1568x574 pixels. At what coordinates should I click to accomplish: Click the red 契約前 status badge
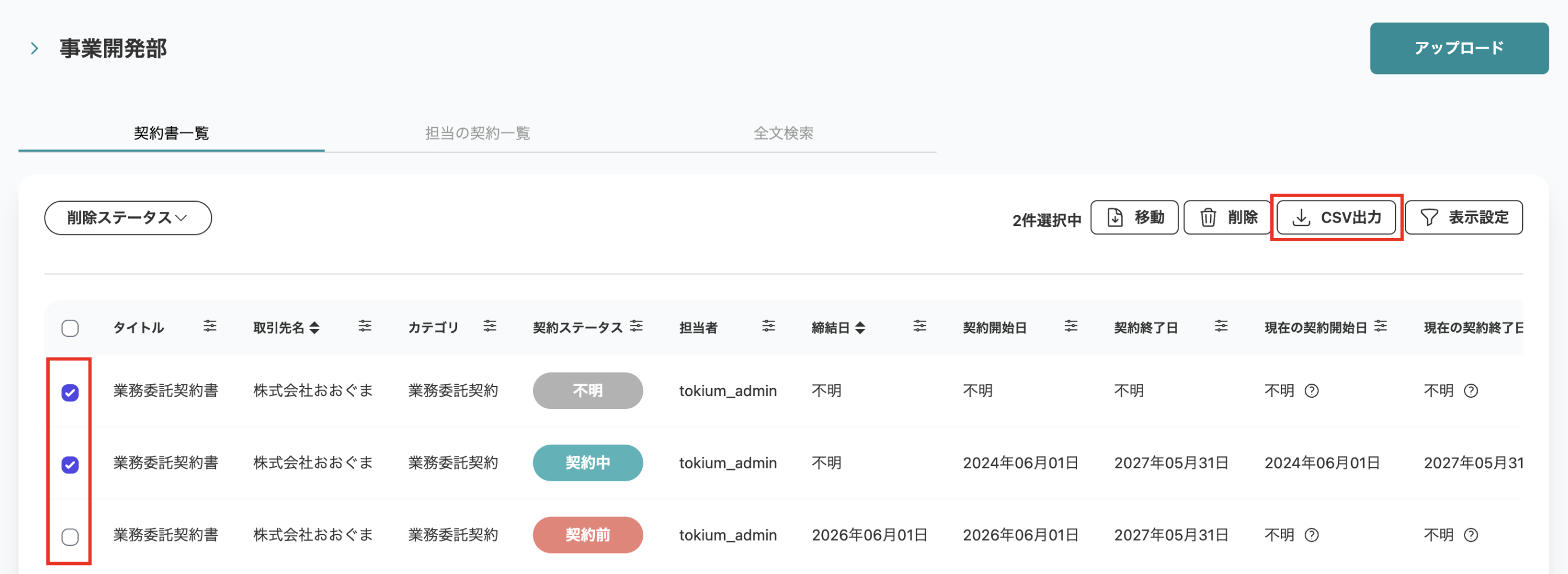pos(587,535)
